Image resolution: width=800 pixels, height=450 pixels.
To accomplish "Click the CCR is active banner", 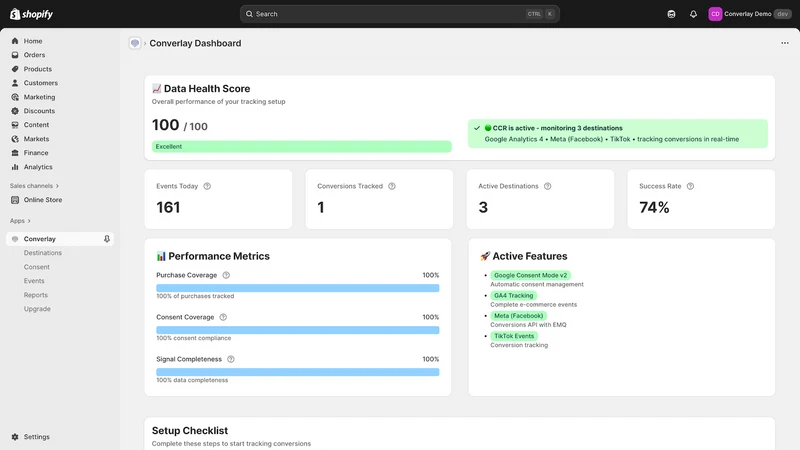I will tap(617, 134).
